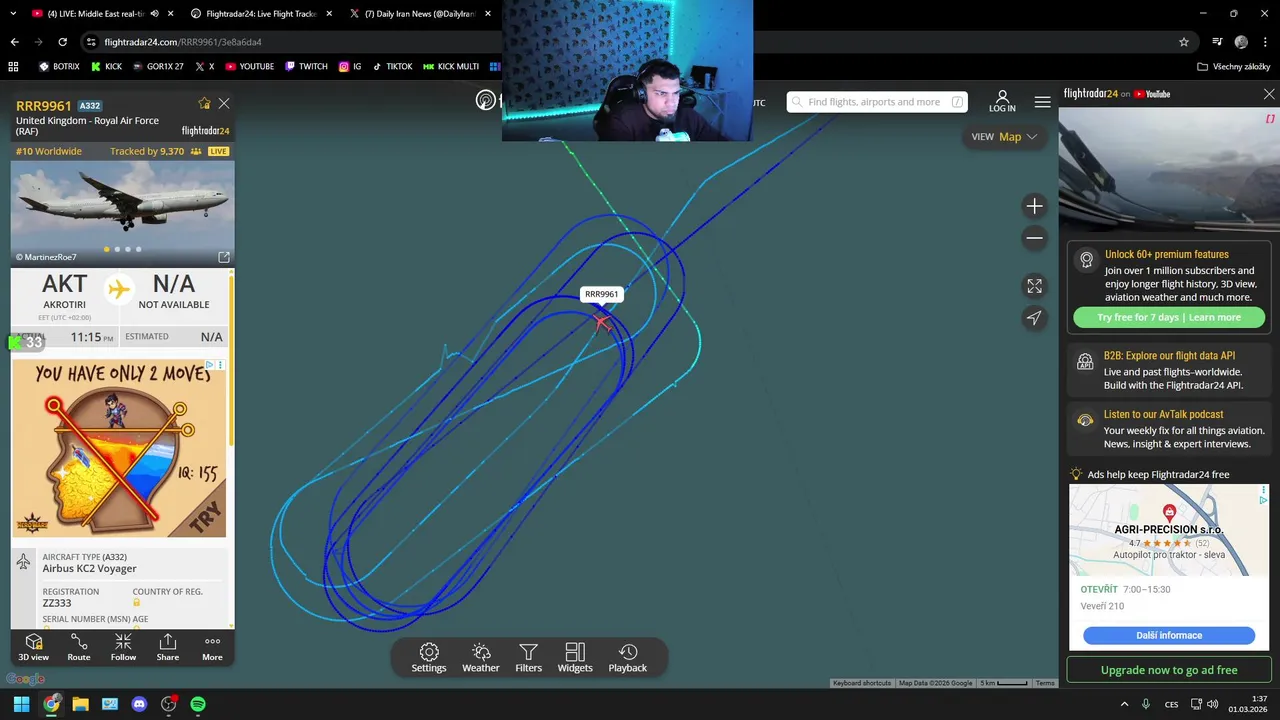Open the KICK MULTI bookmark
The width and height of the screenshot is (1280, 720).
[451, 66]
